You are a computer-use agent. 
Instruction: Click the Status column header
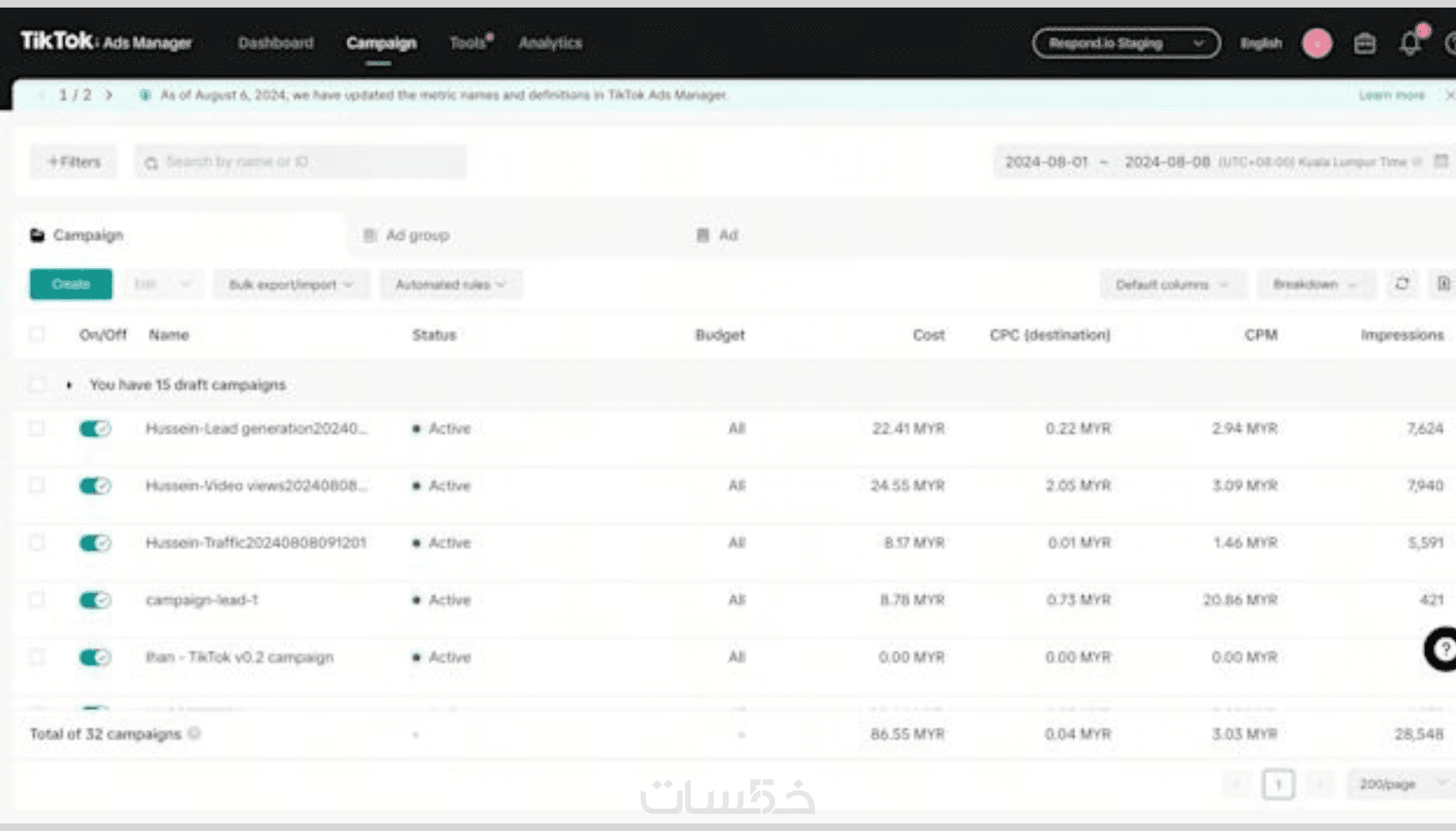coord(434,335)
